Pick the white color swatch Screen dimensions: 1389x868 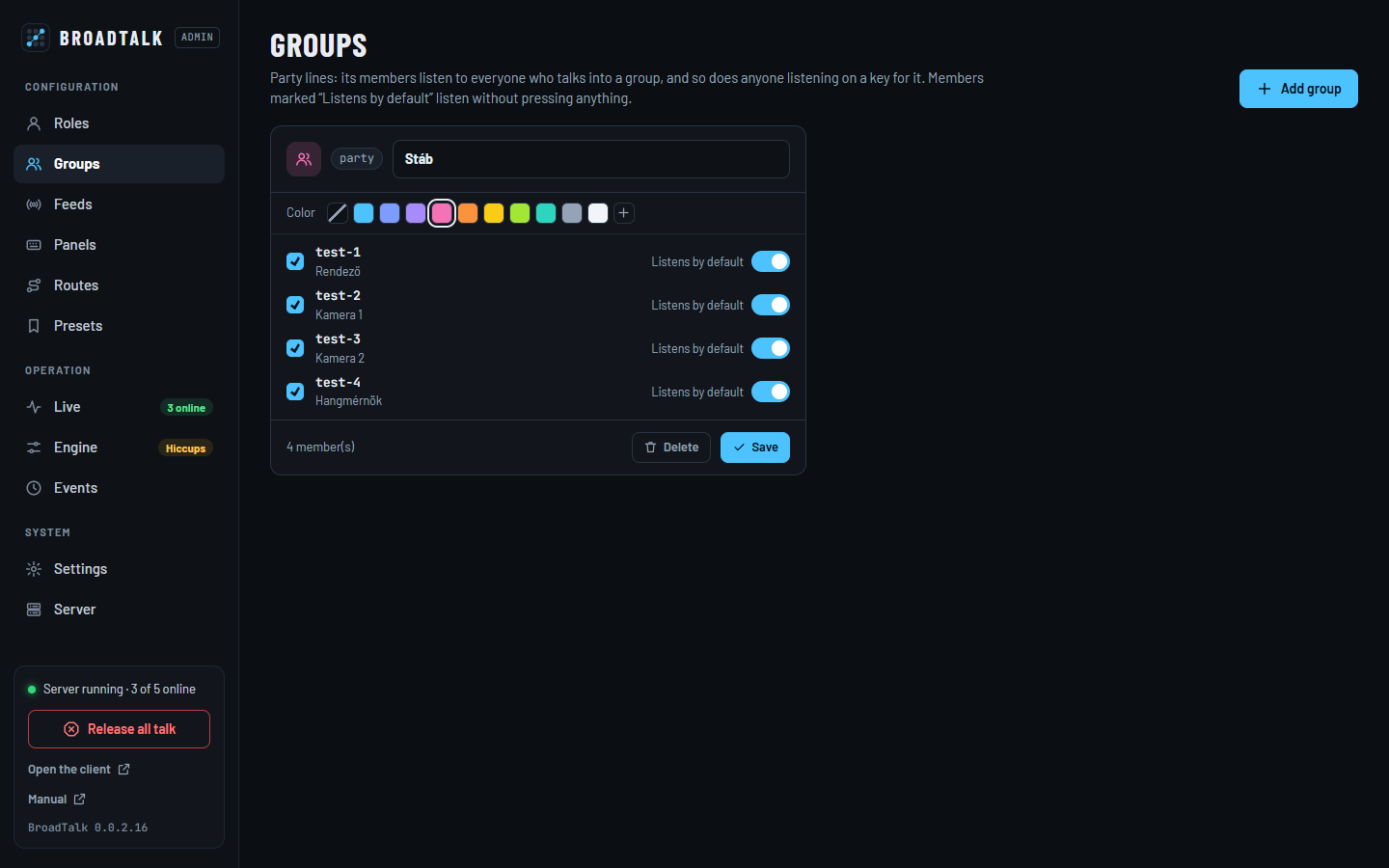pyautogui.click(x=598, y=213)
